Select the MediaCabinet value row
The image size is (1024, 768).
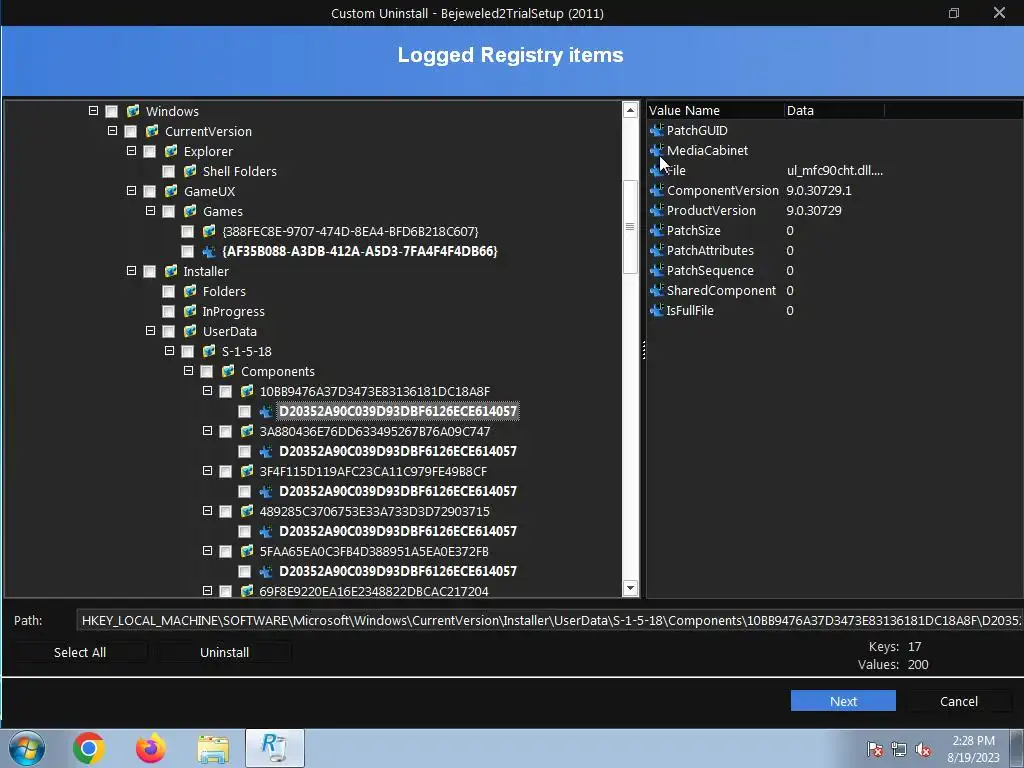pyautogui.click(x=834, y=150)
